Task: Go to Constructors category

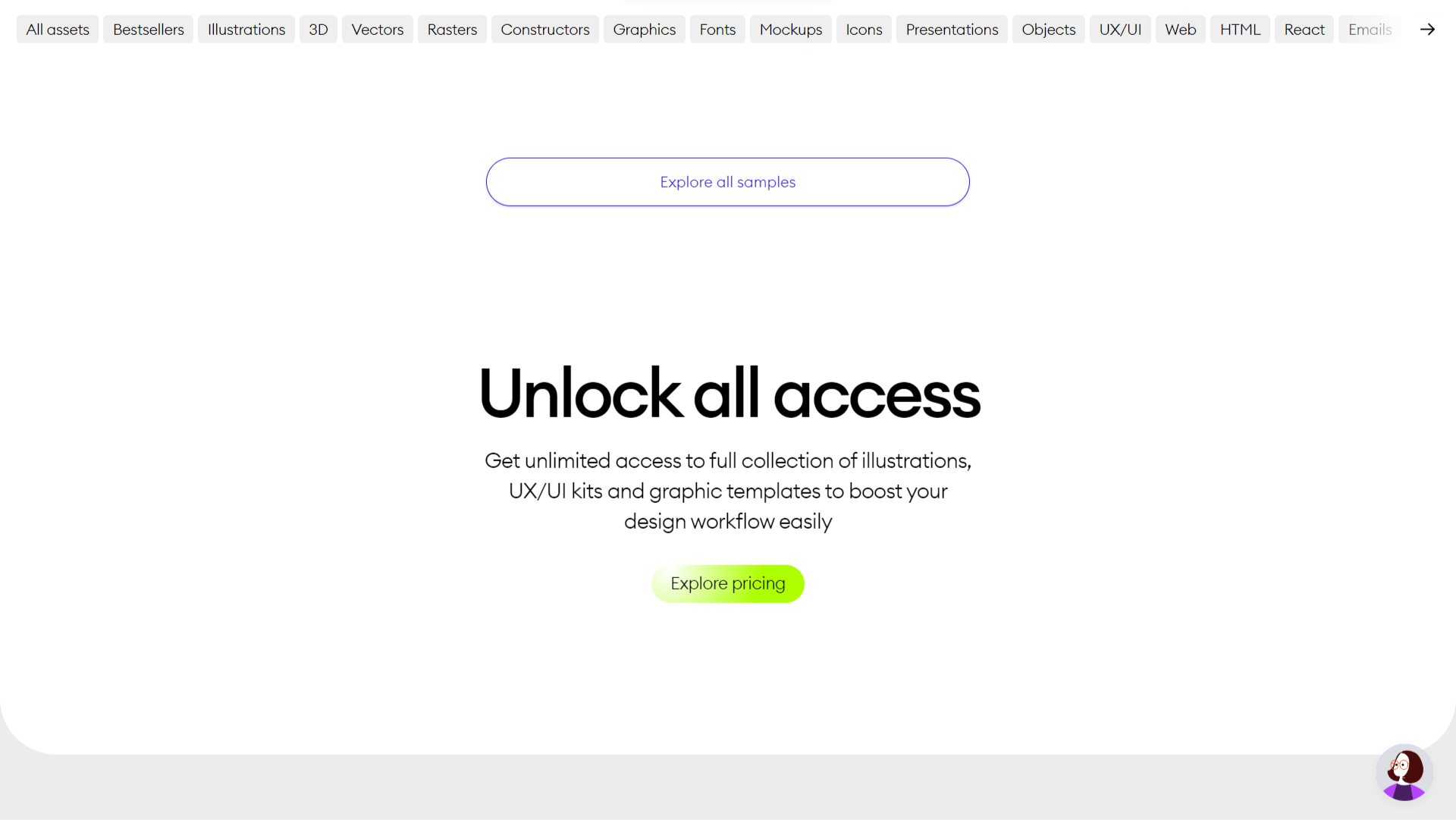Action: (x=545, y=30)
